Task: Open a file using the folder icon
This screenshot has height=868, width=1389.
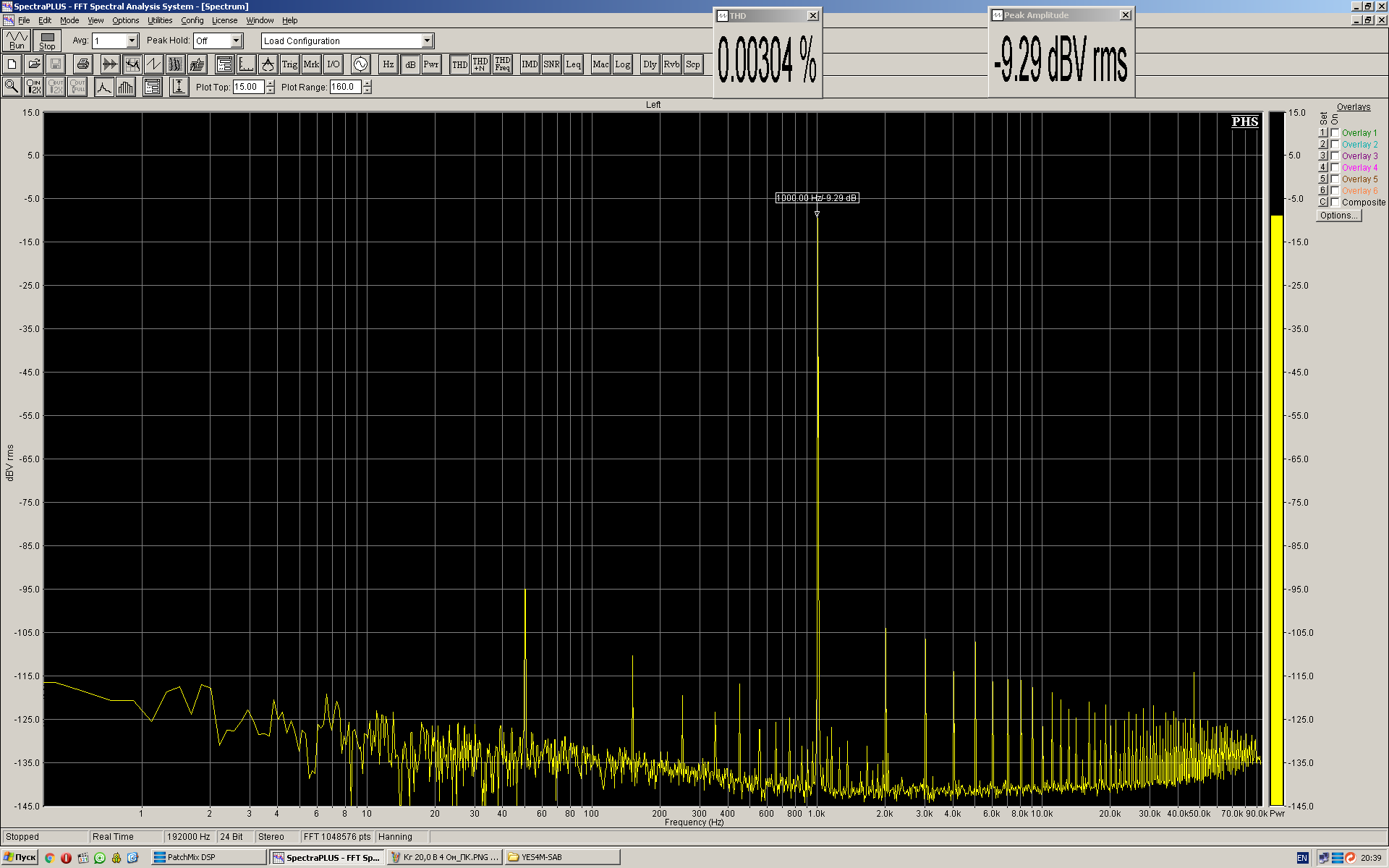Action: (x=34, y=64)
